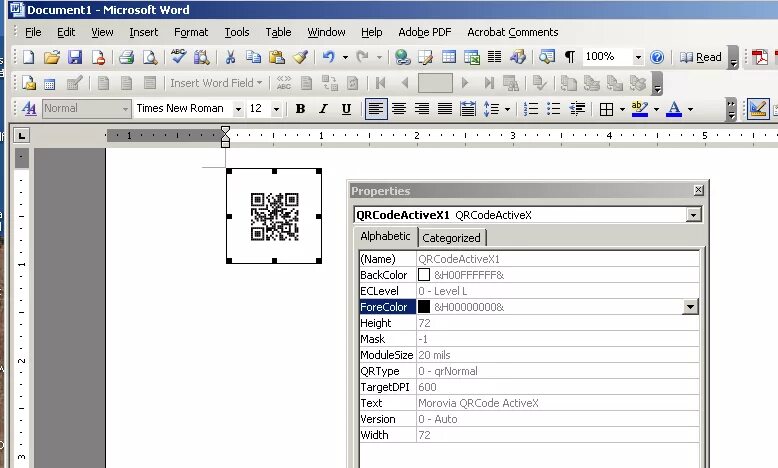This screenshot has height=468, width=778.
Task: Open Standard toolbar options overflow arrow
Action: point(733,59)
